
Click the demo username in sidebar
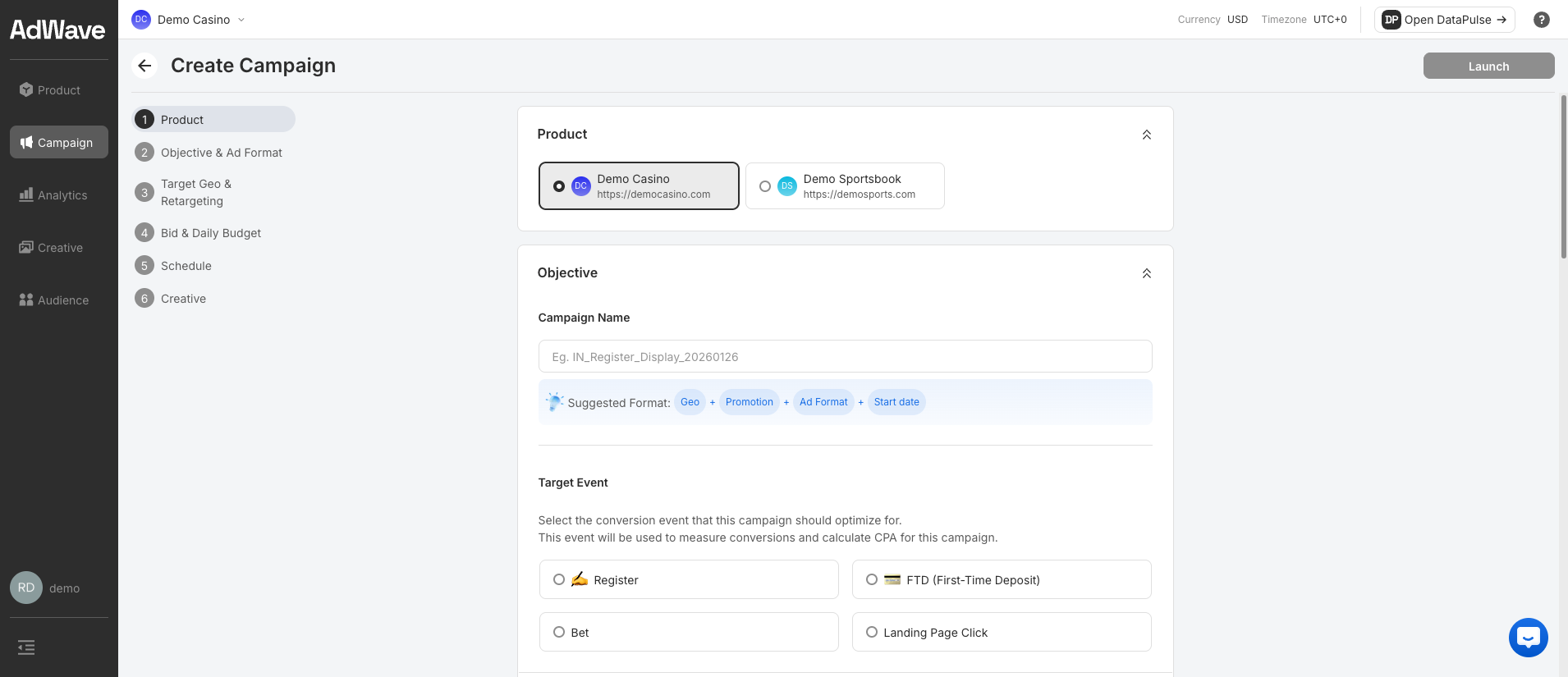64,588
